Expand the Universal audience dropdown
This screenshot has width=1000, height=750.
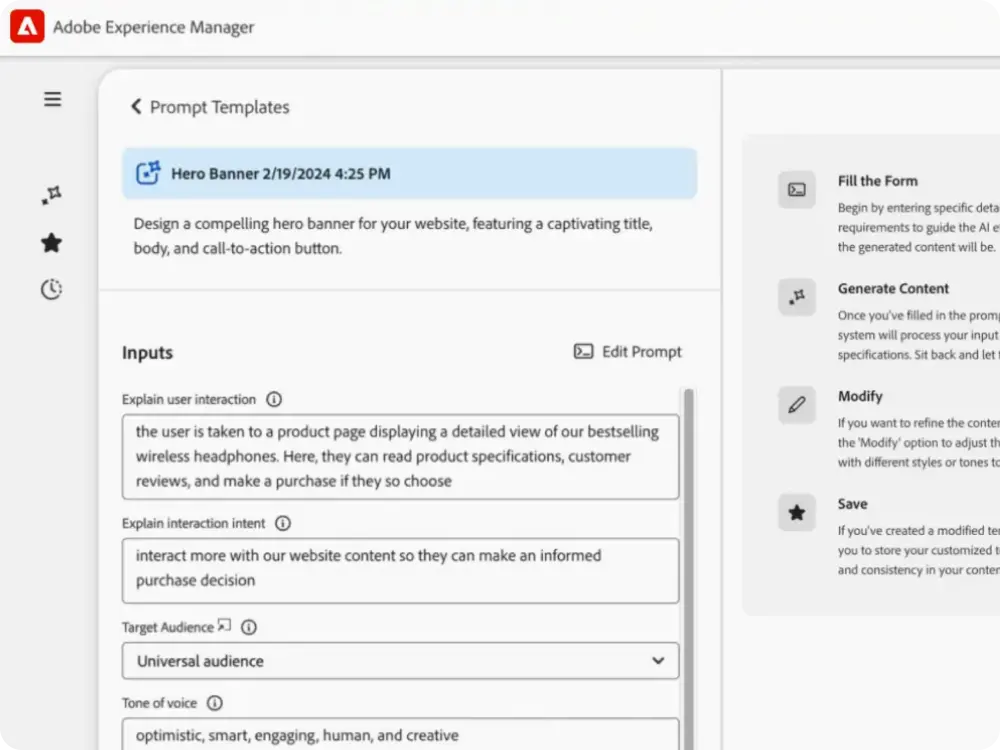click(400, 661)
